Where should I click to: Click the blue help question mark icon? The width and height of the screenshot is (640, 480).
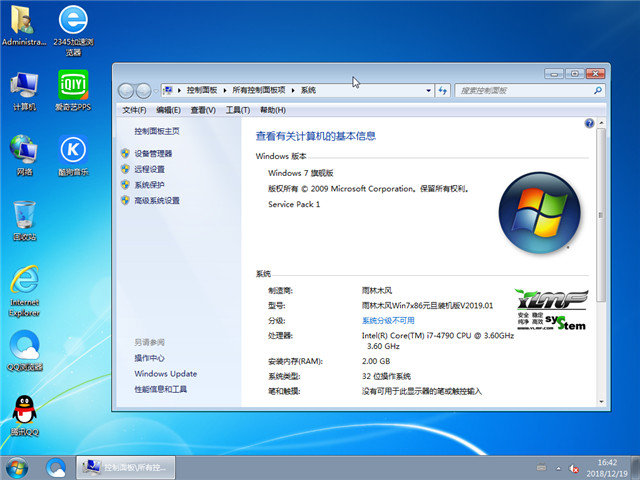coord(589,123)
